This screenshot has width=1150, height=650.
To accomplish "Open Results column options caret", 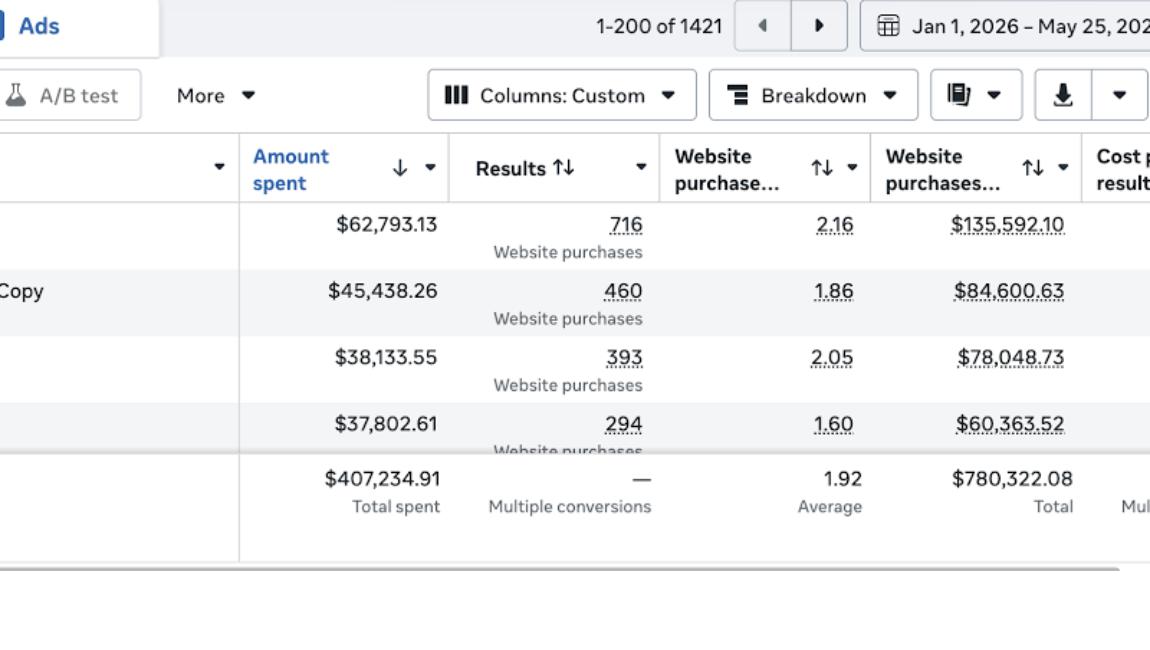I will tap(641, 167).
